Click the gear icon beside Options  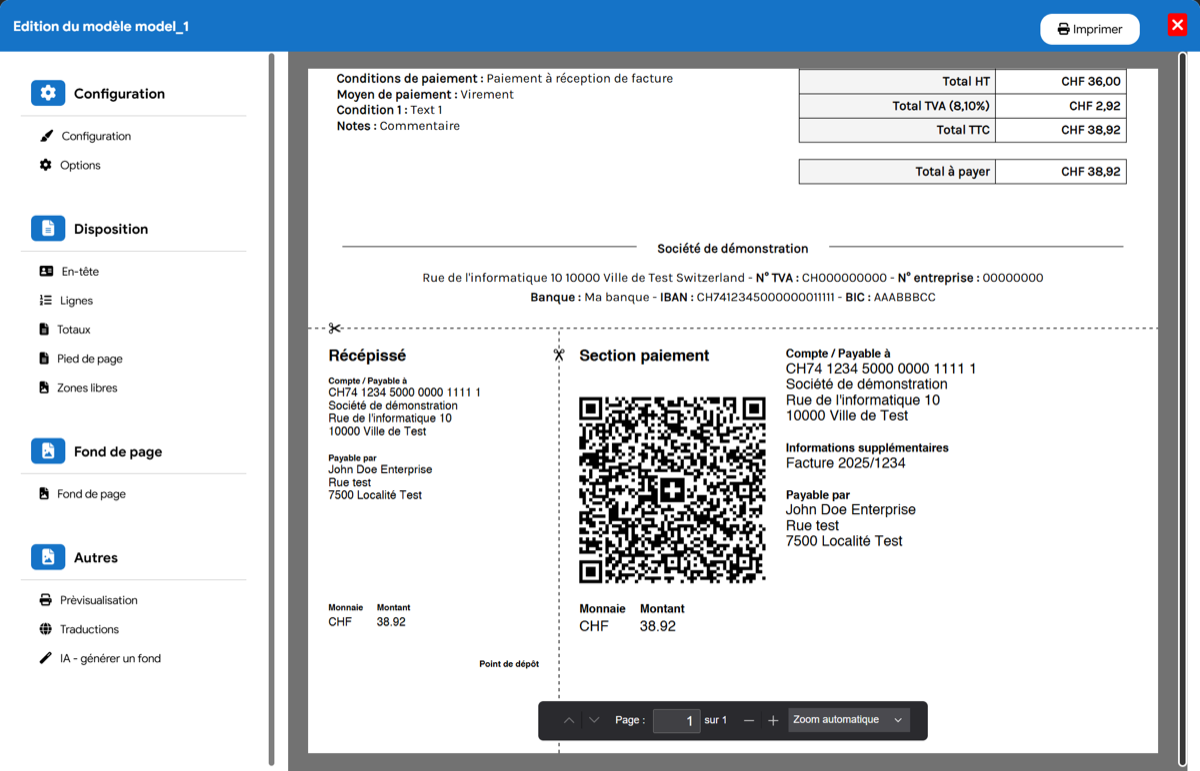tap(45, 165)
